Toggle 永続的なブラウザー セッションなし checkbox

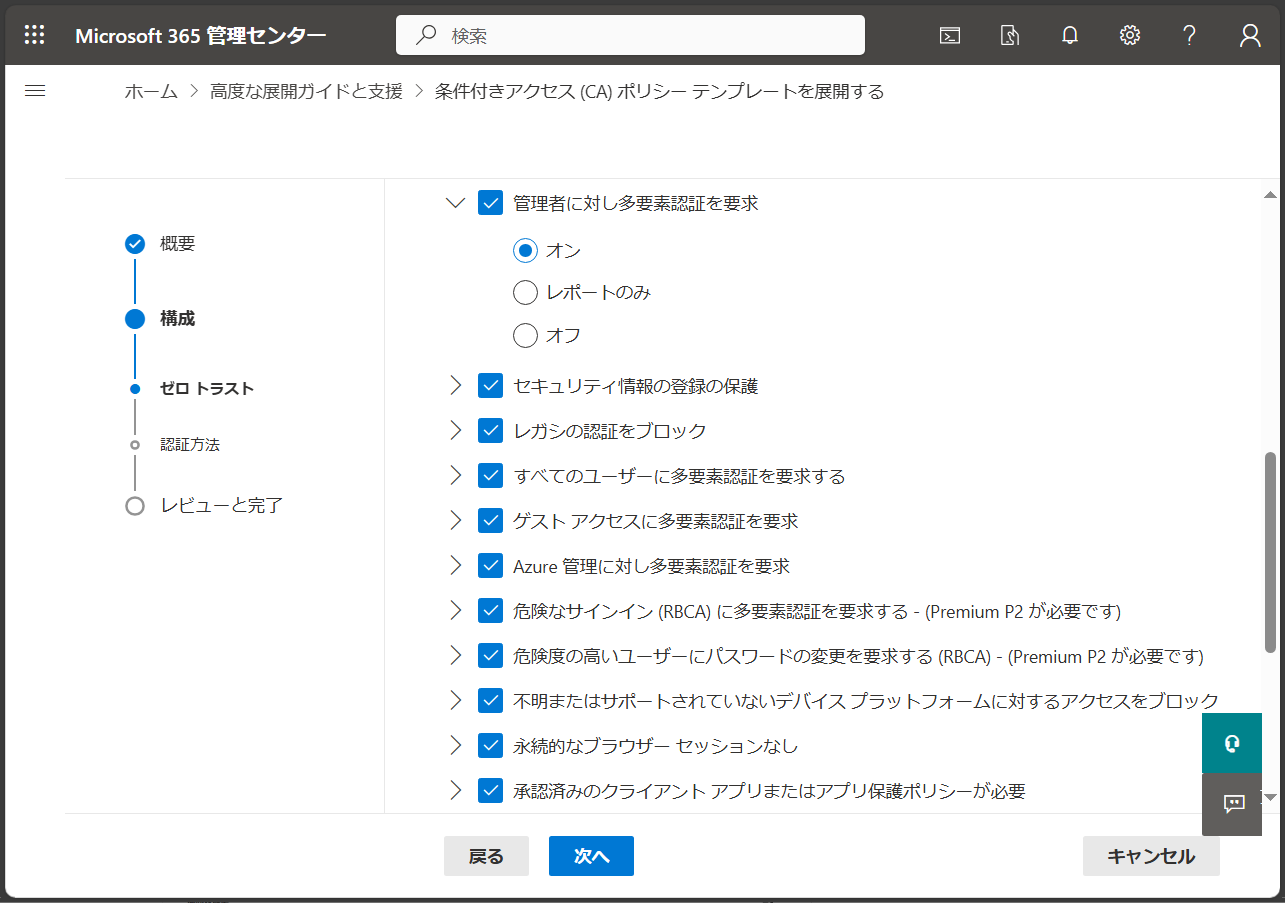(490, 746)
